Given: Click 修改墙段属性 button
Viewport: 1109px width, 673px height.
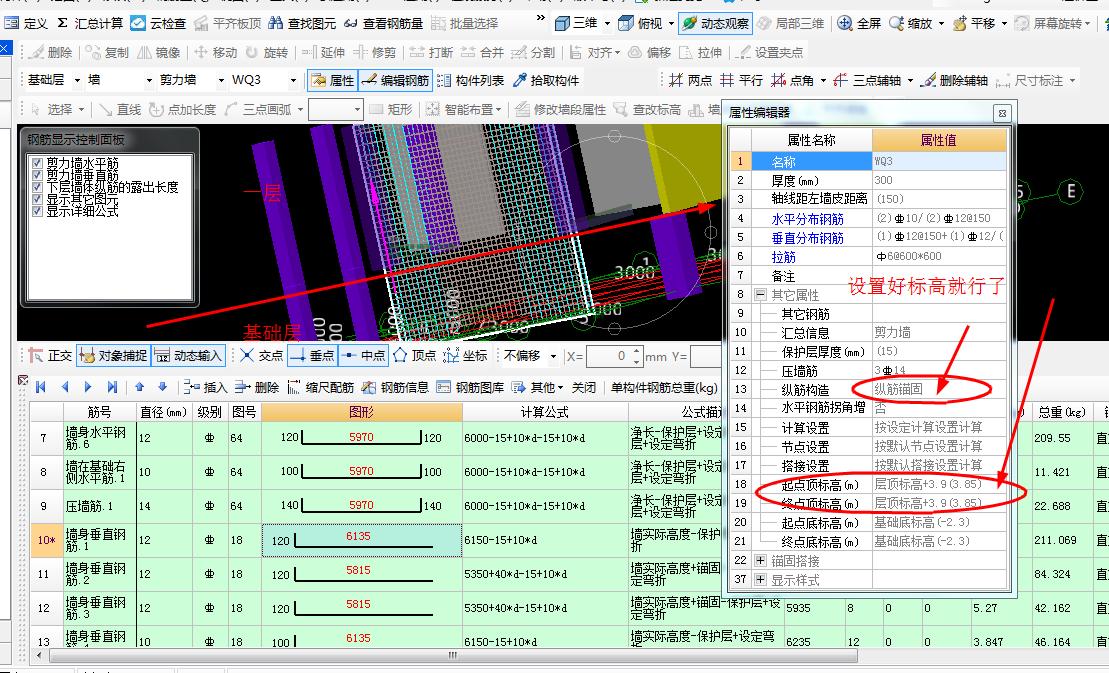Looking at the screenshot, I should click(x=561, y=109).
